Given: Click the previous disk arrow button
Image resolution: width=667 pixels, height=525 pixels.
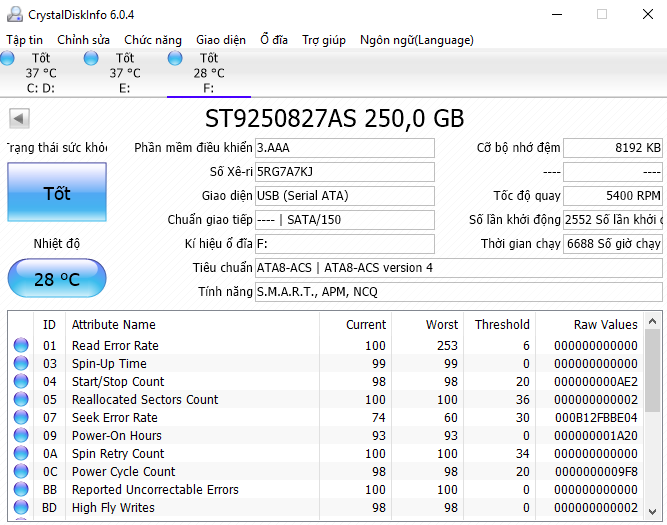Looking at the screenshot, I should [x=18, y=119].
